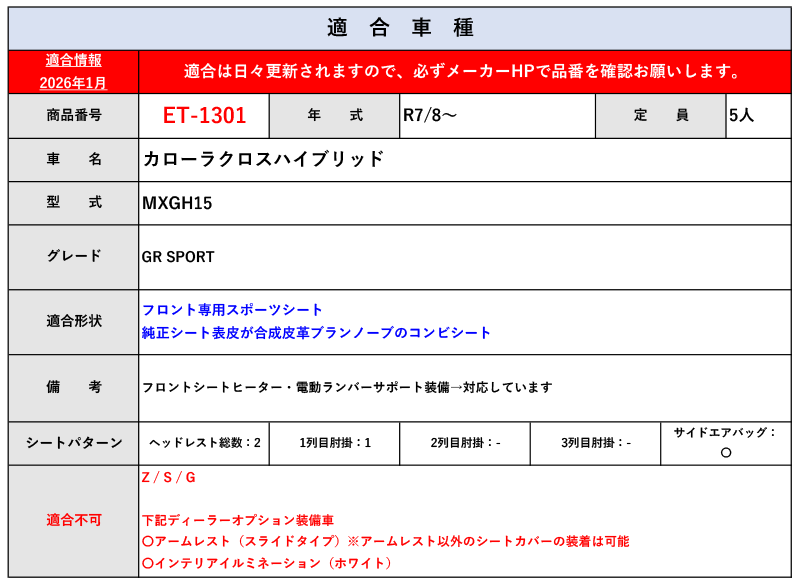This screenshot has height=585, width=800.
Task: Select the product number ET-1301
Action: pos(204,115)
